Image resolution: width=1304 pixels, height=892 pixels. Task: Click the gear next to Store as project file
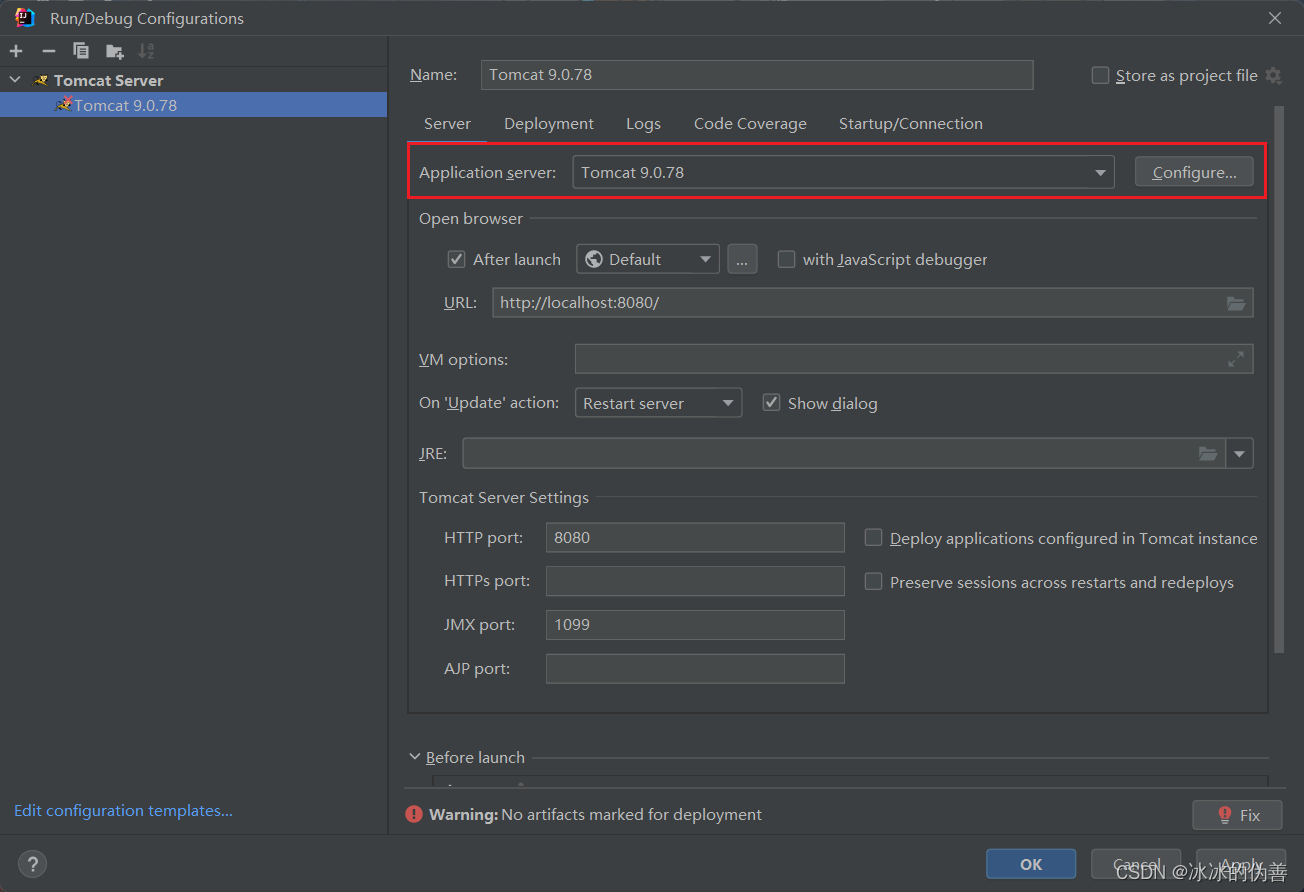pos(1273,75)
